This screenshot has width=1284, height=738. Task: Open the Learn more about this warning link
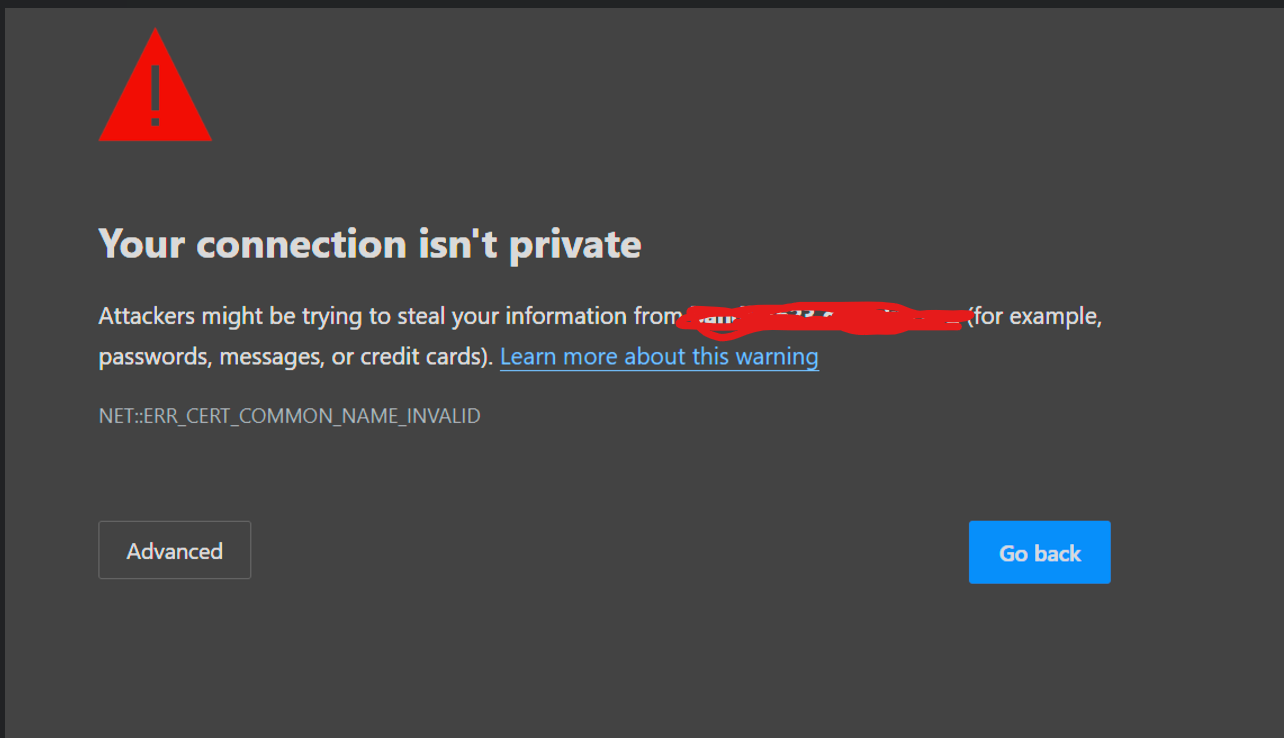[x=659, y=357]
